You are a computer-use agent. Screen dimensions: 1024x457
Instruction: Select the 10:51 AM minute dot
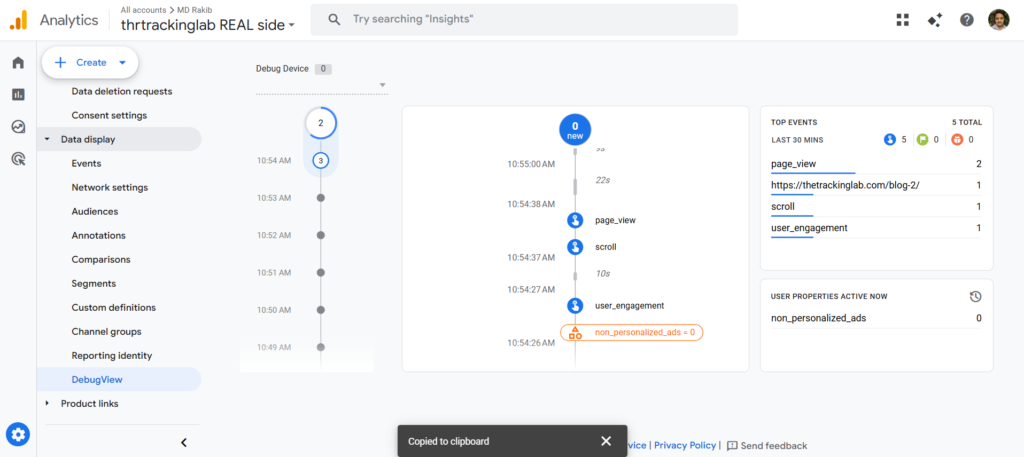(321, 272)
